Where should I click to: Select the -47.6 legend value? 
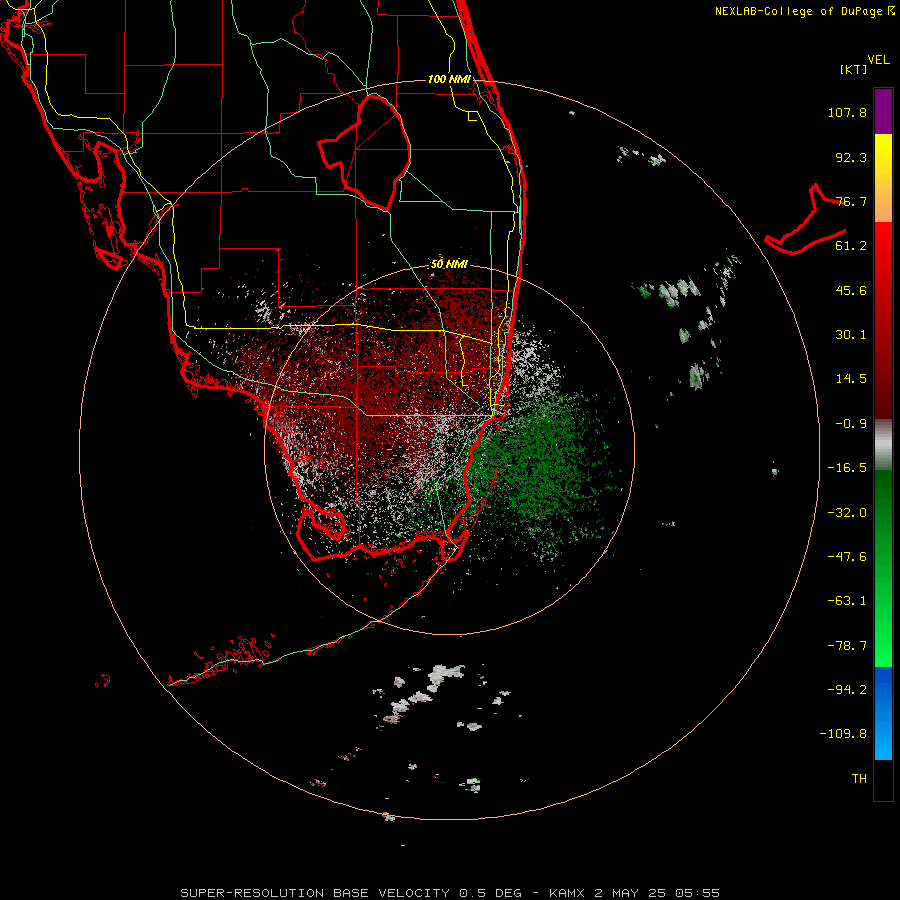[x=847, y=557]
